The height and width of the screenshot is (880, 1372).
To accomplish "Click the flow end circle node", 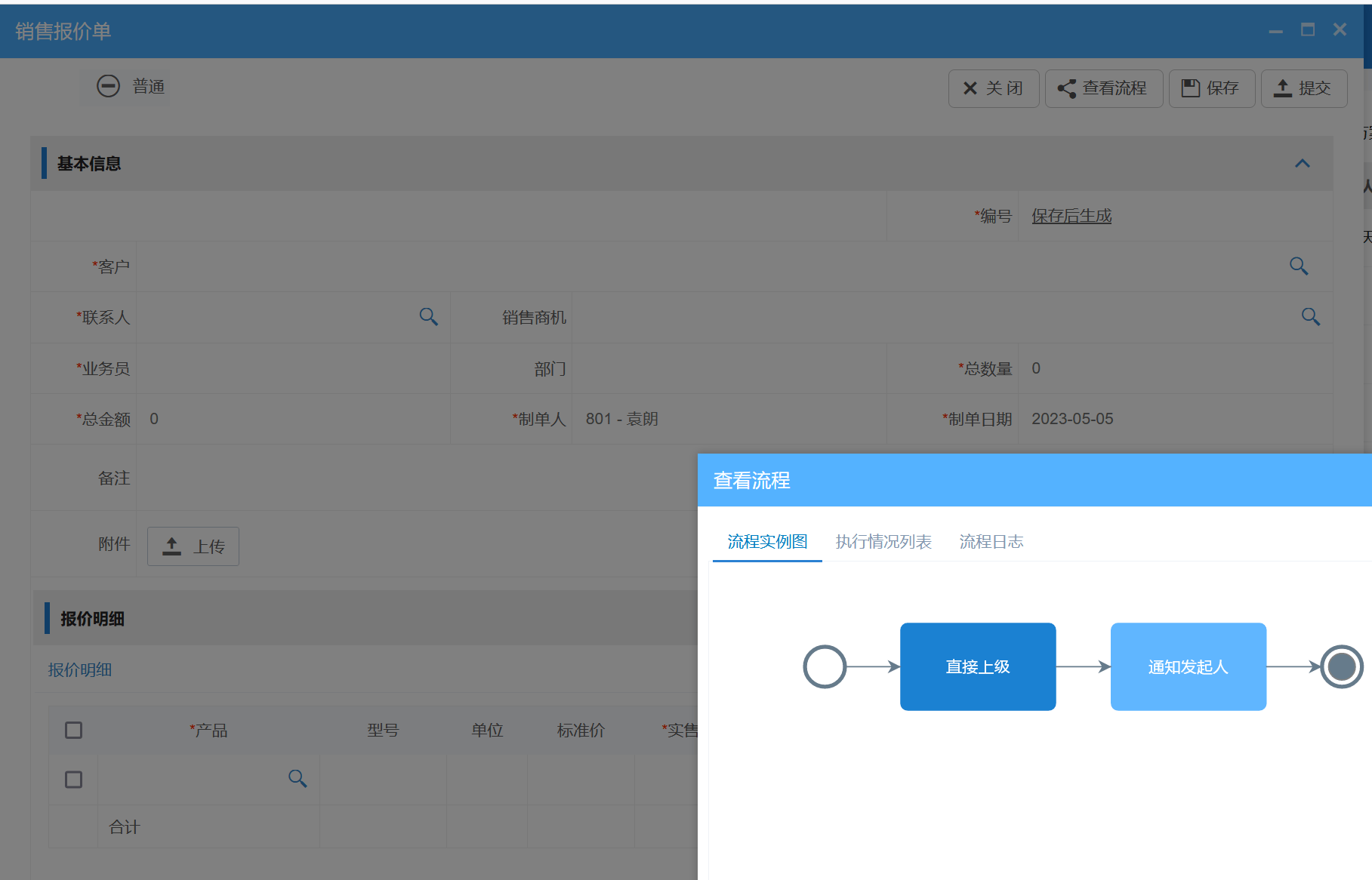I will (1341, 666).
